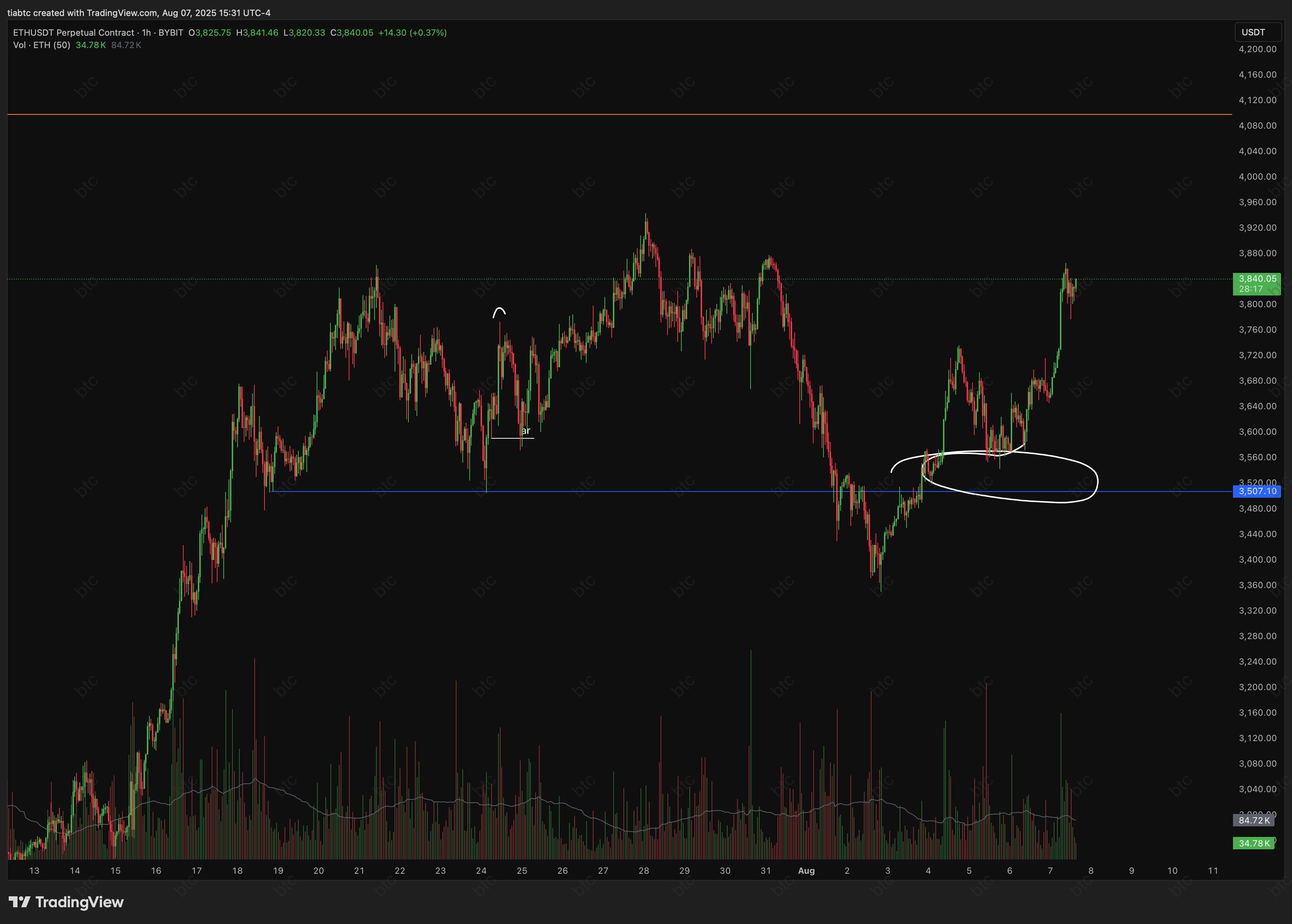This screenshot has height=924, width=1292.
Task: Click the Aug date on time axis
Action: click(806, 870)
